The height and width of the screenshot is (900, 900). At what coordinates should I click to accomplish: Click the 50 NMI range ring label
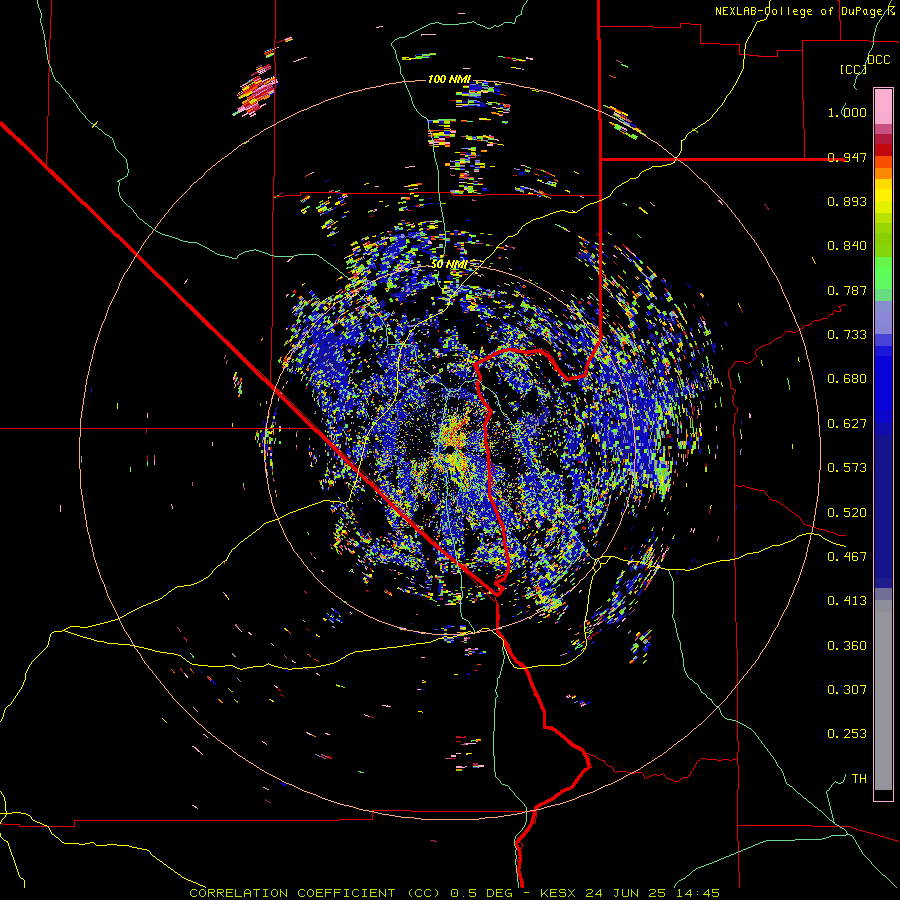(x=449, y=264)
